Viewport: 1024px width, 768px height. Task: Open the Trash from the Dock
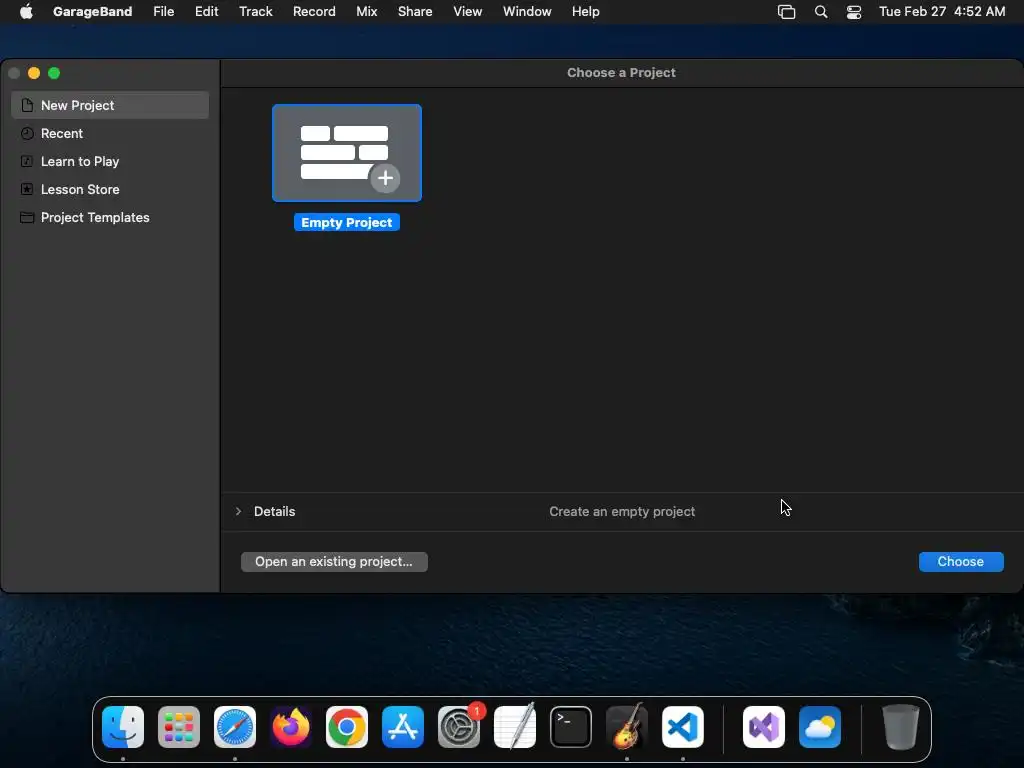(901, 727)
